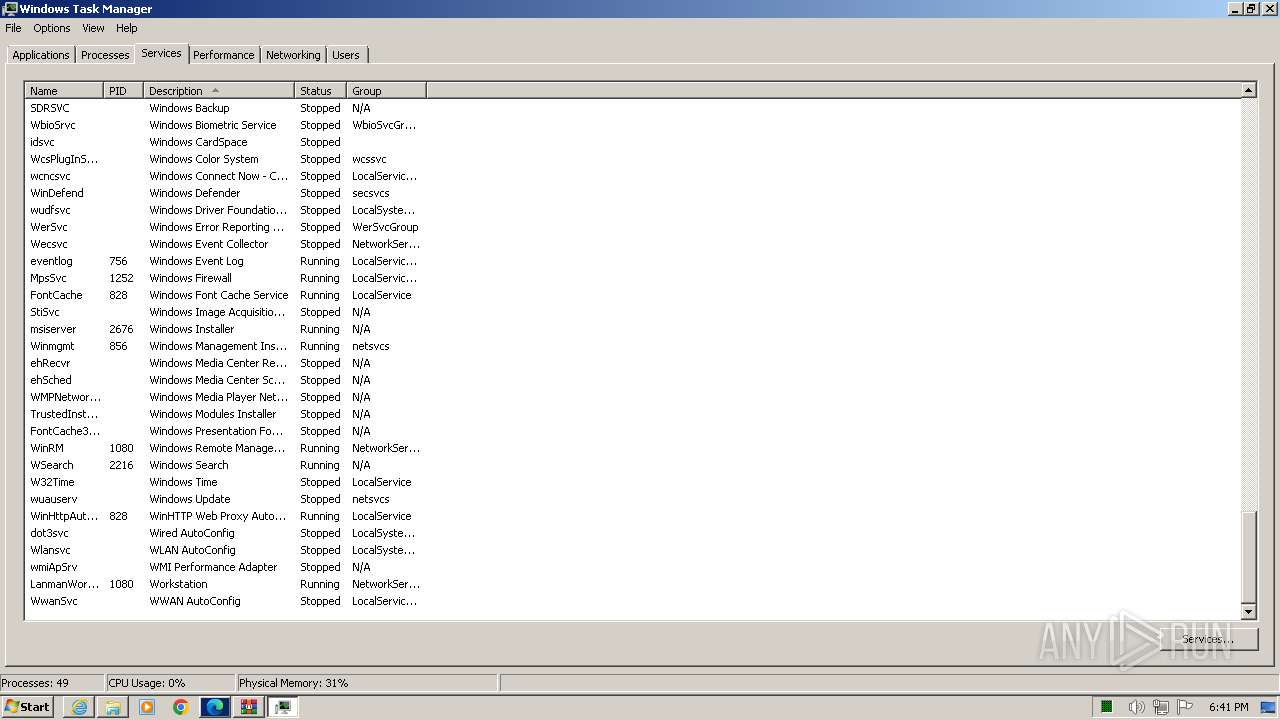This screenshot has width=1280, height=720.
Task: Select the Wlansvc WLAN AutoConfig row
Action: 226,550
